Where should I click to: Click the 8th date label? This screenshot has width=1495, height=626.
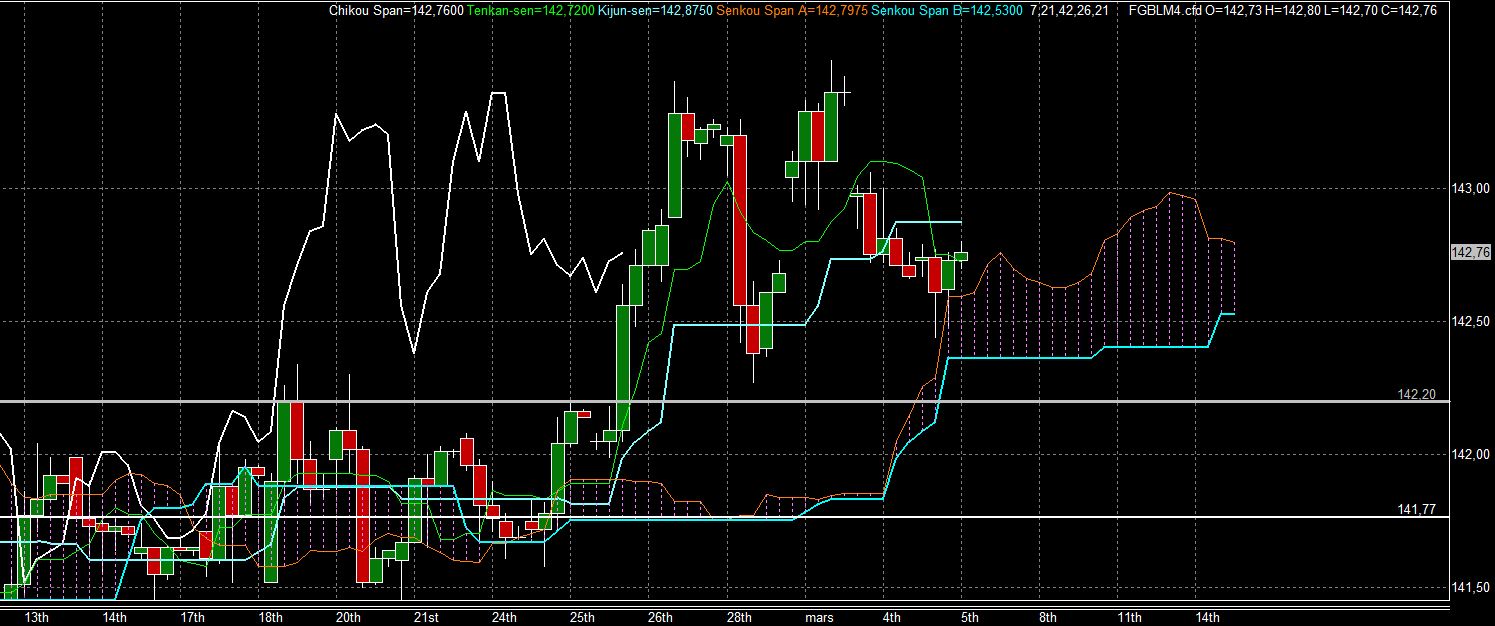coord(1048,616)
